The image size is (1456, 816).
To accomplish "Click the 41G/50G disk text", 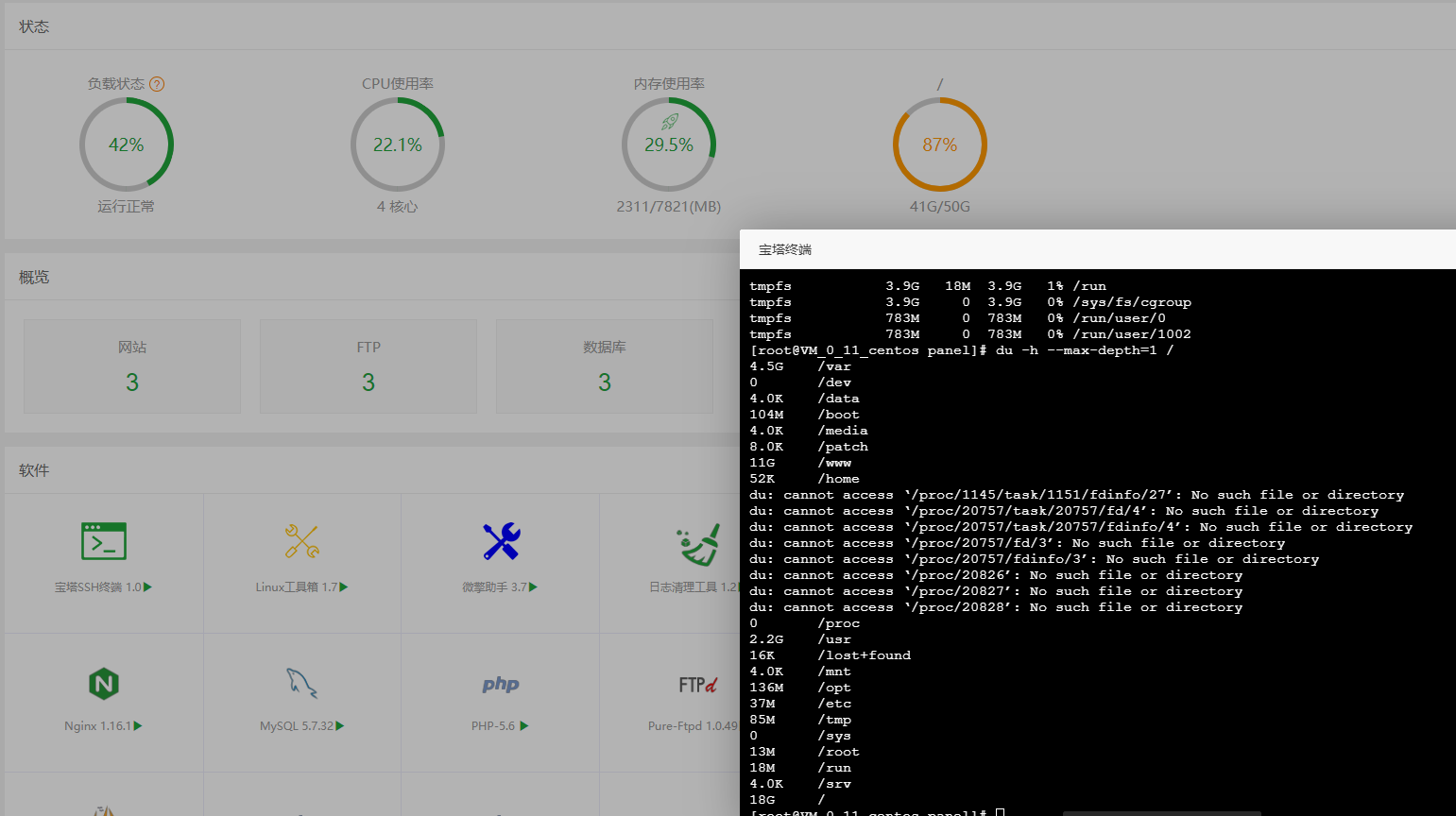I will point(940,206).
